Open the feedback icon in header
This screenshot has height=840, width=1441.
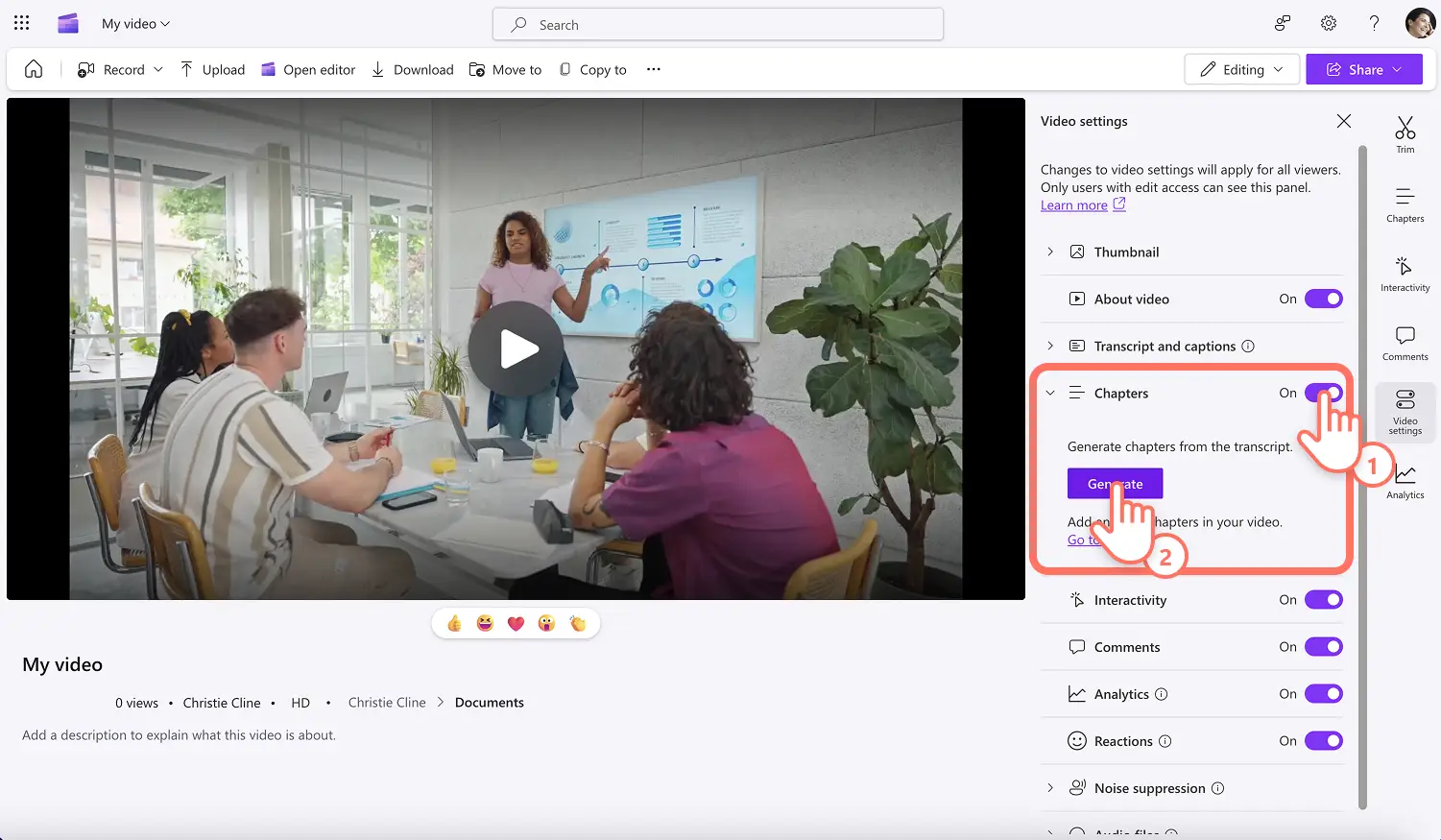pos(1283,23)
